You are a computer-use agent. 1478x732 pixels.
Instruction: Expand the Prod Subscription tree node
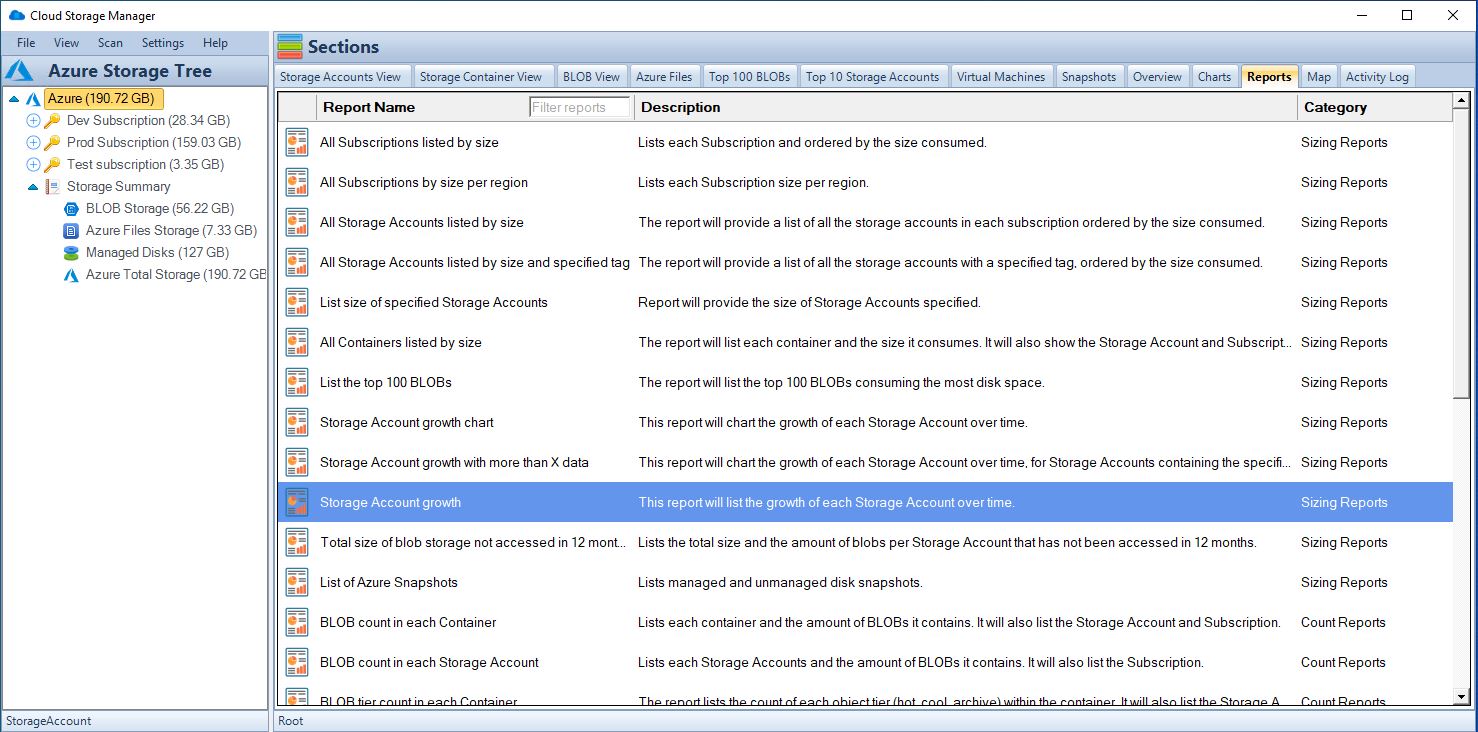tap(33, 142)
